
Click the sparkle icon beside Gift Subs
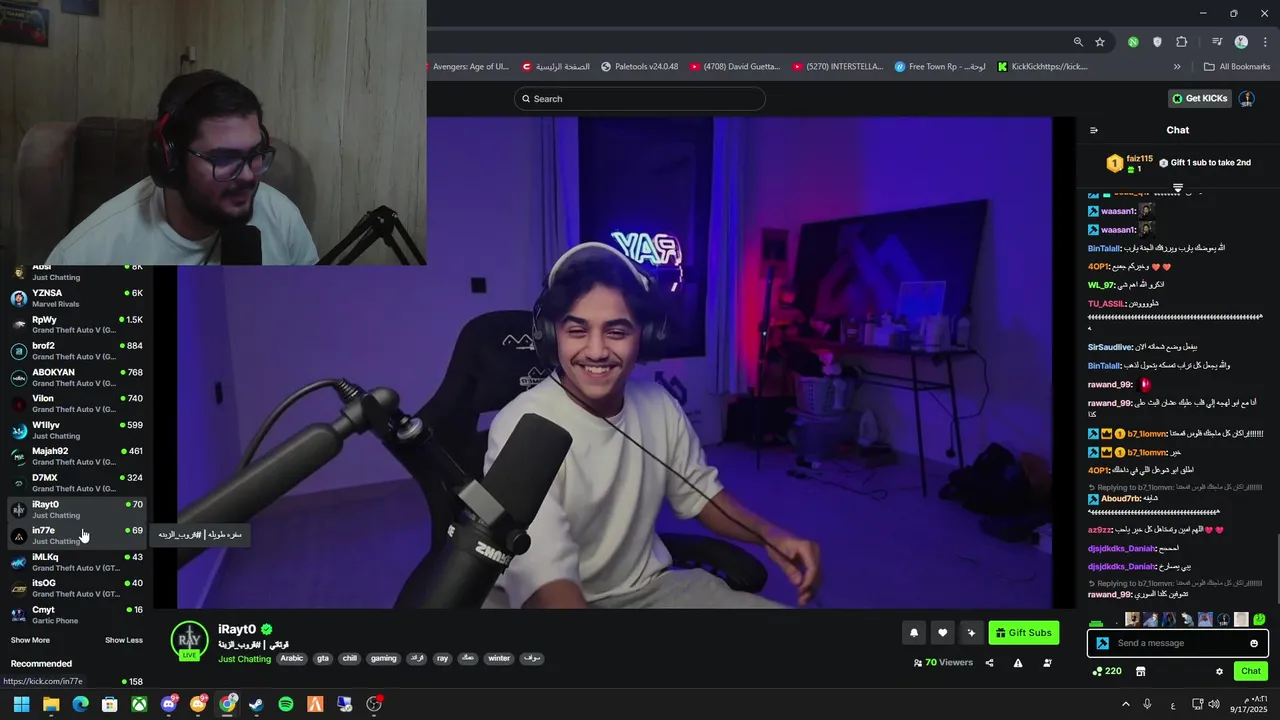(x=971, y=632)
